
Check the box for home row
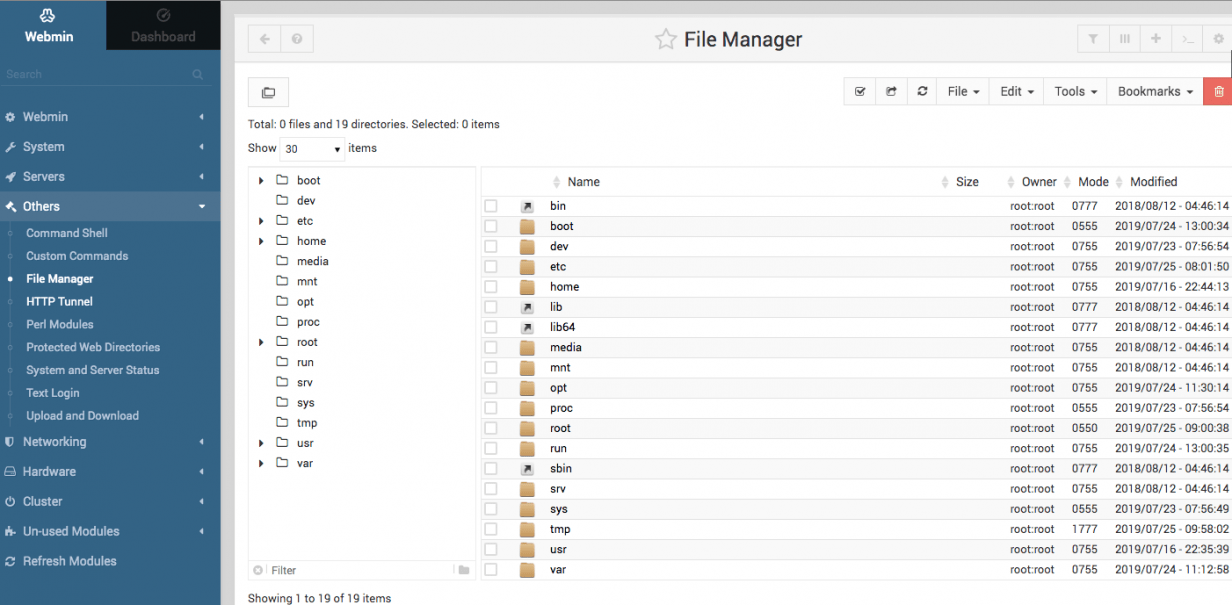[x=491, y=287]
